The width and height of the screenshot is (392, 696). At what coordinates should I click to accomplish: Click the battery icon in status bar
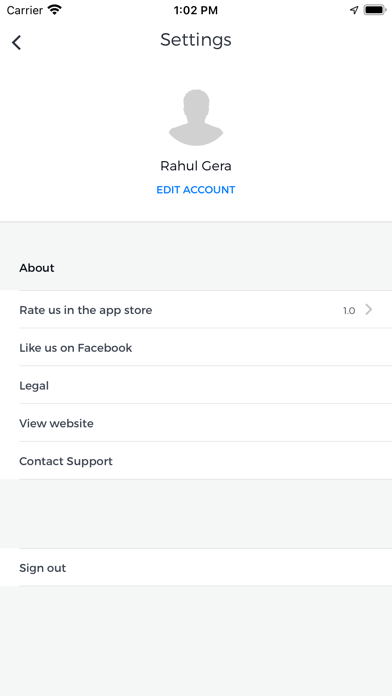coord(374,10)
